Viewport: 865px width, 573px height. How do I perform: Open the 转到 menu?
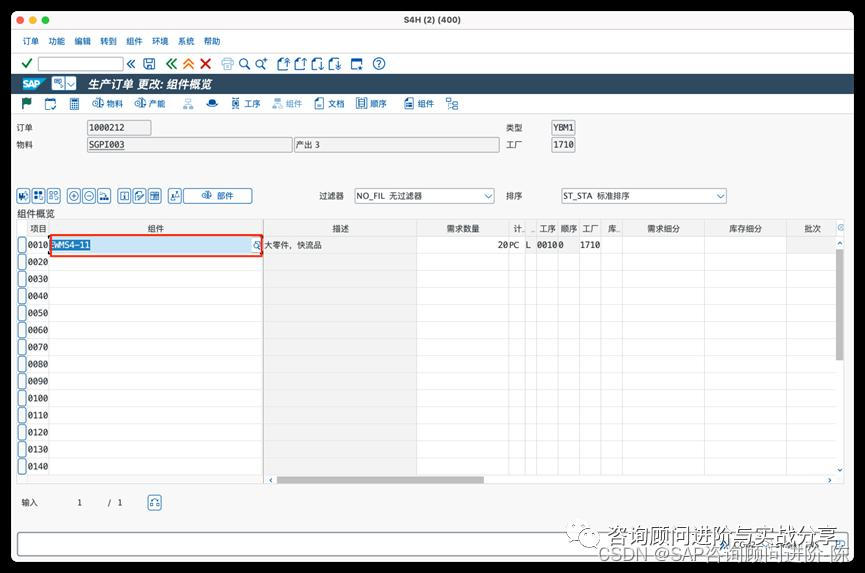108,41
